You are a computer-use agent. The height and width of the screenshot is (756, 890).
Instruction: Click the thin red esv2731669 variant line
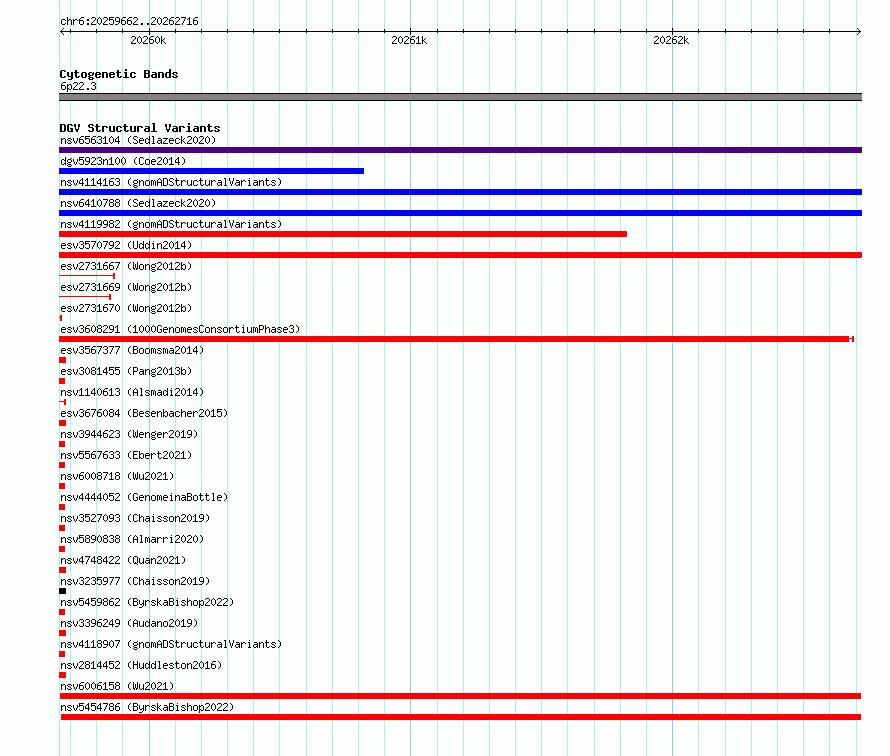[85, 297]
